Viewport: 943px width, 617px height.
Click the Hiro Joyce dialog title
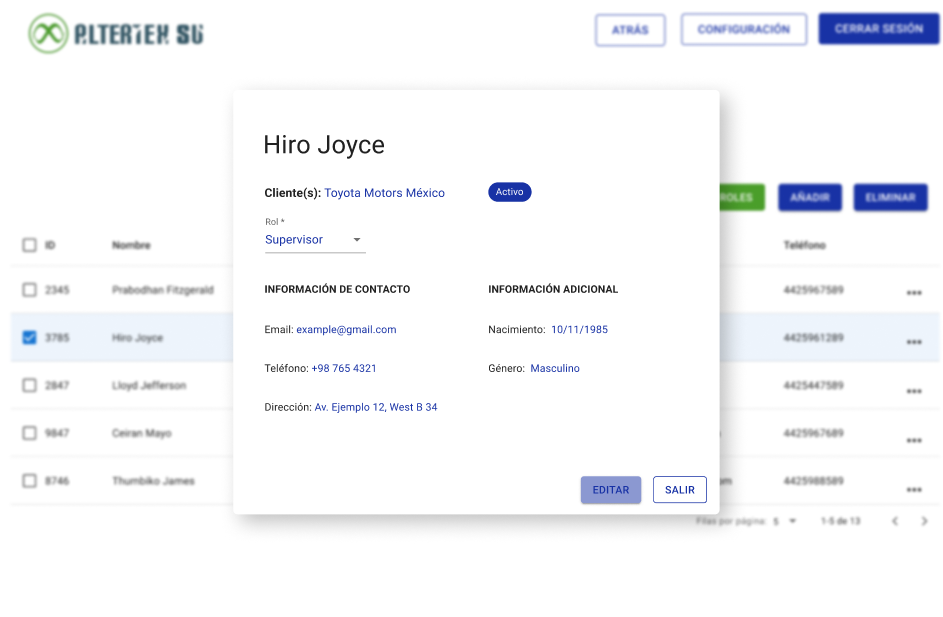click(x=324, y=145)
